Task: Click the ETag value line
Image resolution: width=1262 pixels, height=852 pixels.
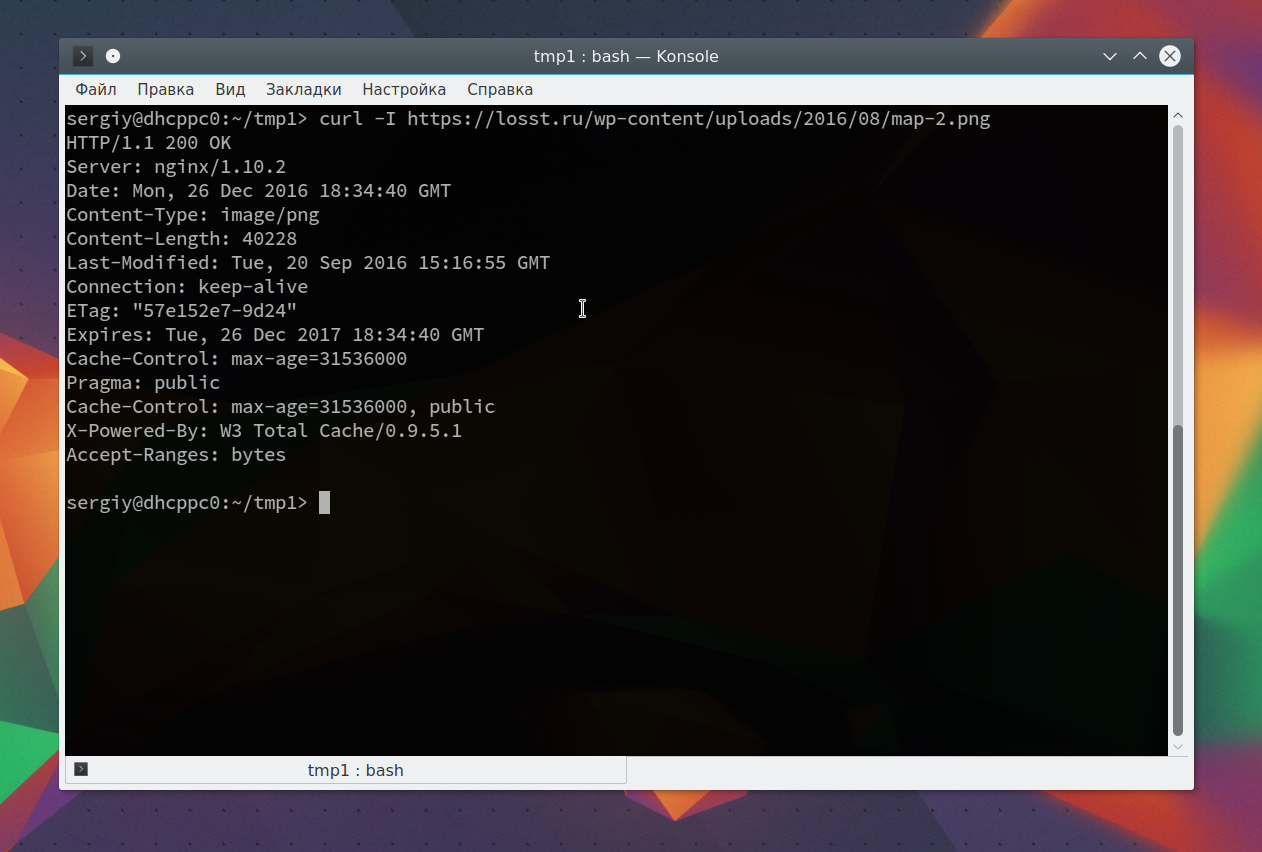Action: [x=182, y=311]
